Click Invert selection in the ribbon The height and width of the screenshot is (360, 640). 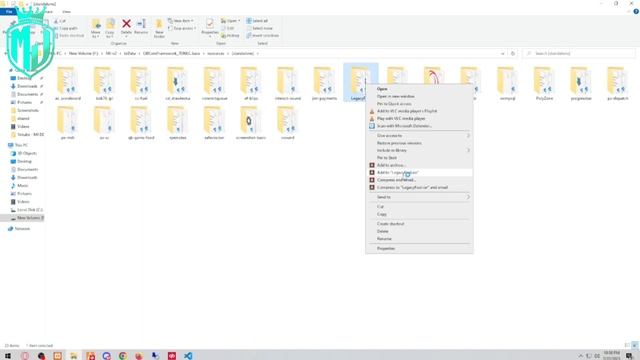262,36
